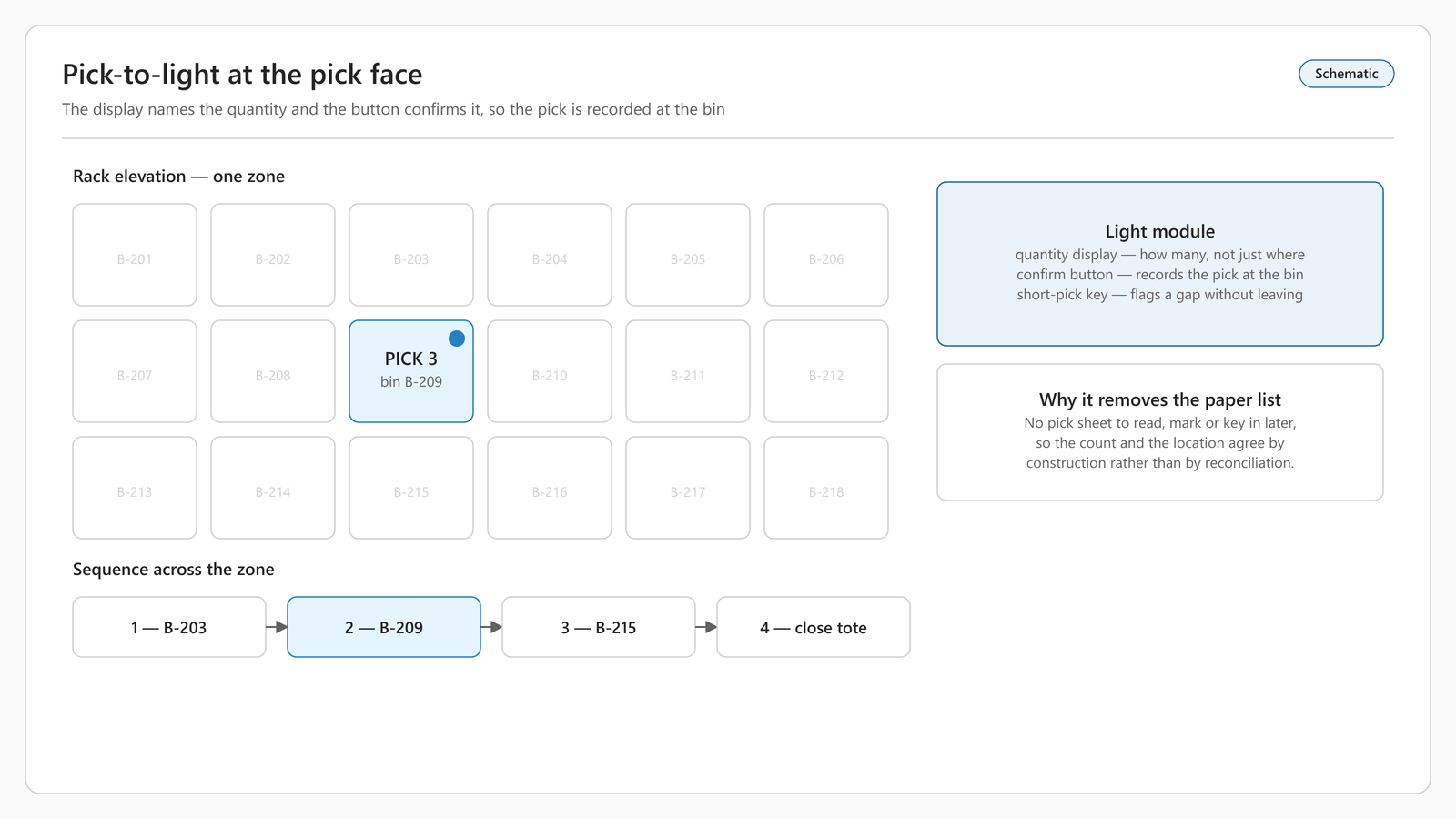Select rack bin B-206

click(826, 255)
